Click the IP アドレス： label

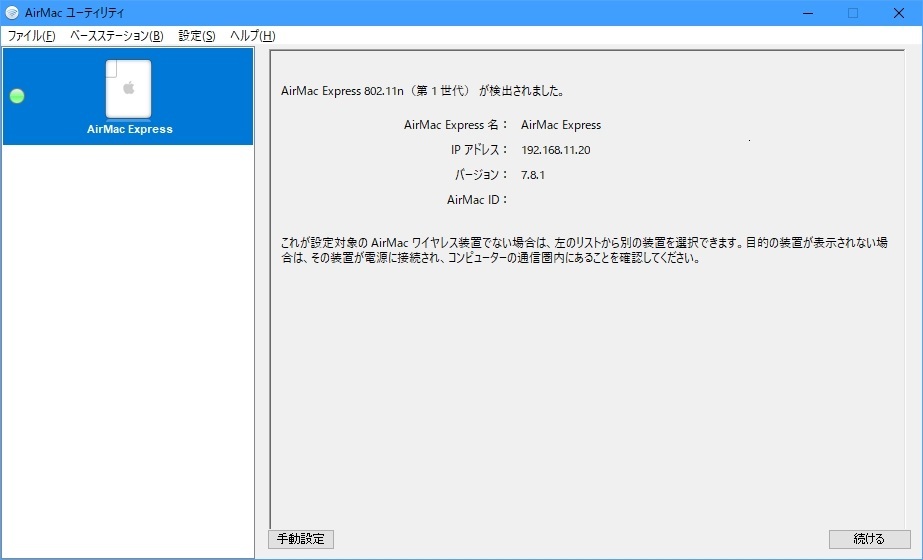479,150
